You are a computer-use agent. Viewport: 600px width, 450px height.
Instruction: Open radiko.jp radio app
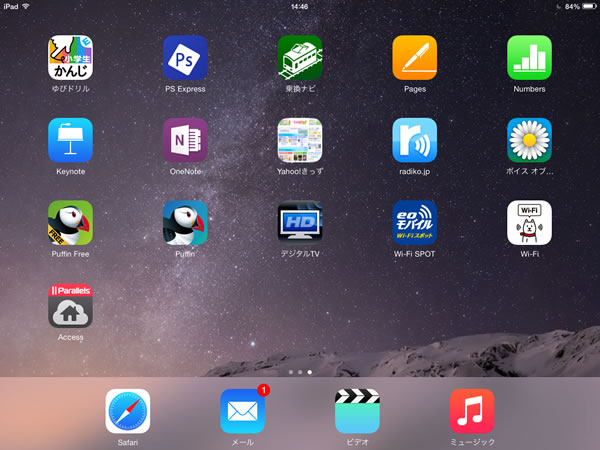tap(415, 140)
